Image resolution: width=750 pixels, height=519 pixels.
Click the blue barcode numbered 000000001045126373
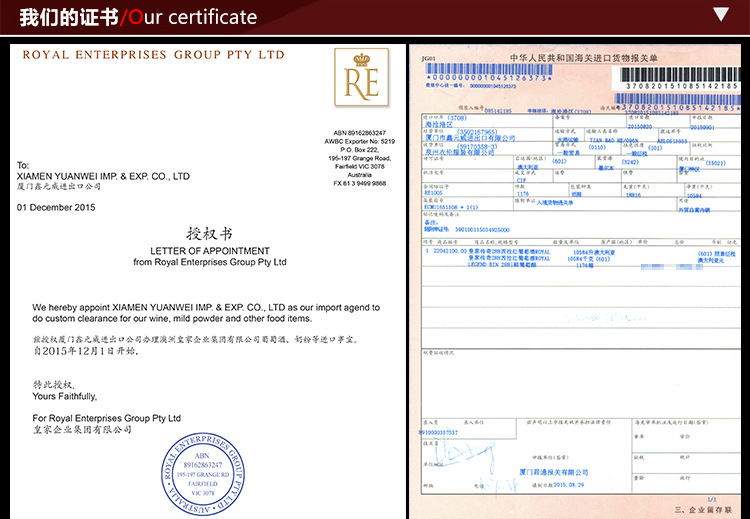(x=489, y=72)
